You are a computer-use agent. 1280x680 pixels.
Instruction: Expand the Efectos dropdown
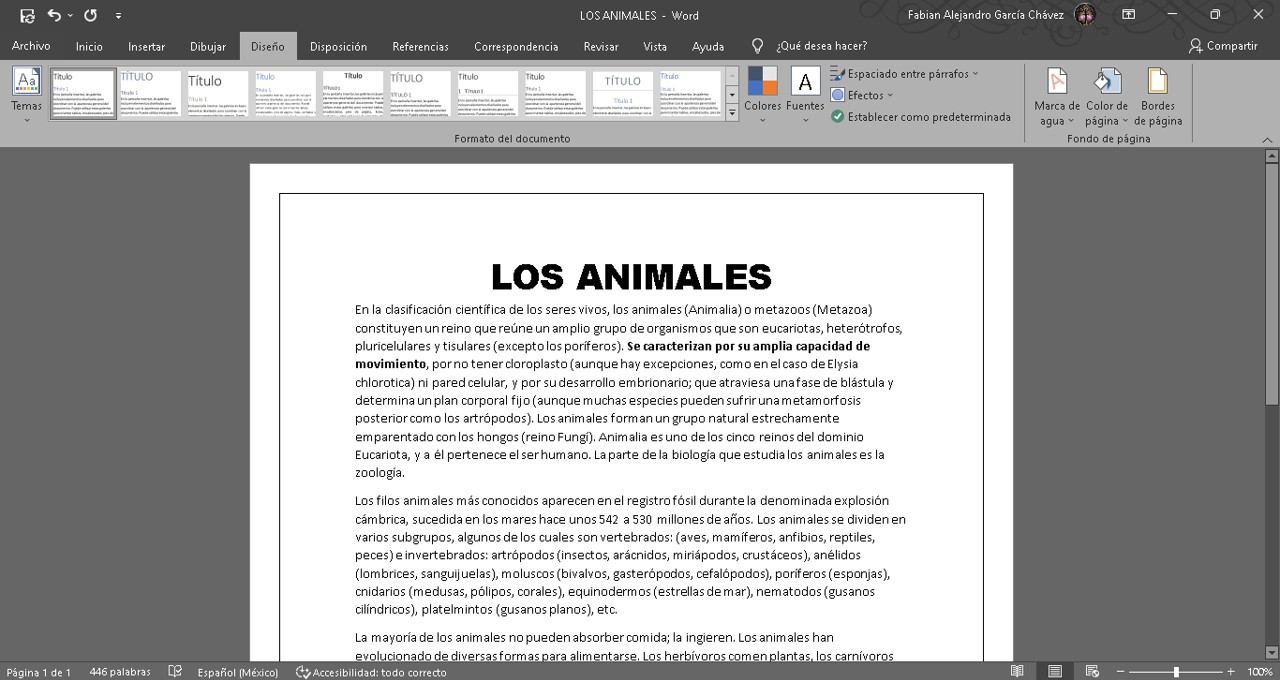[x=861, y=96]
